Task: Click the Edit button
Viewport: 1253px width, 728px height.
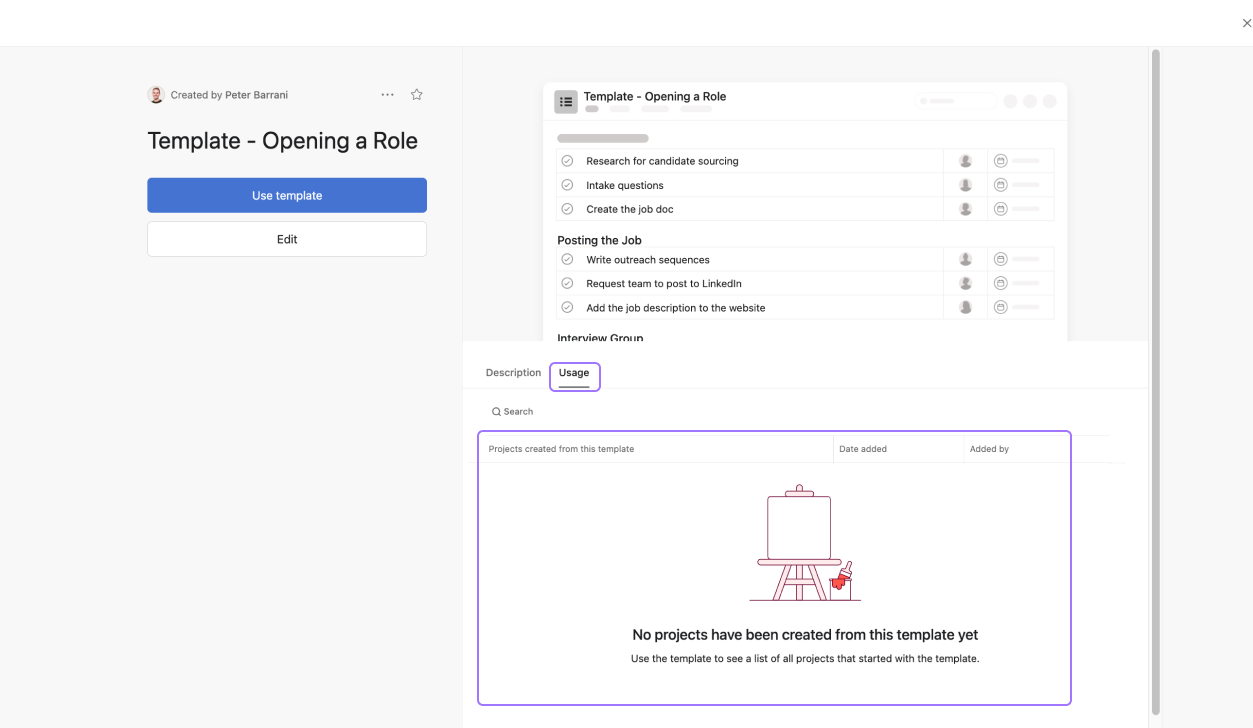Action: click(287, 239)
